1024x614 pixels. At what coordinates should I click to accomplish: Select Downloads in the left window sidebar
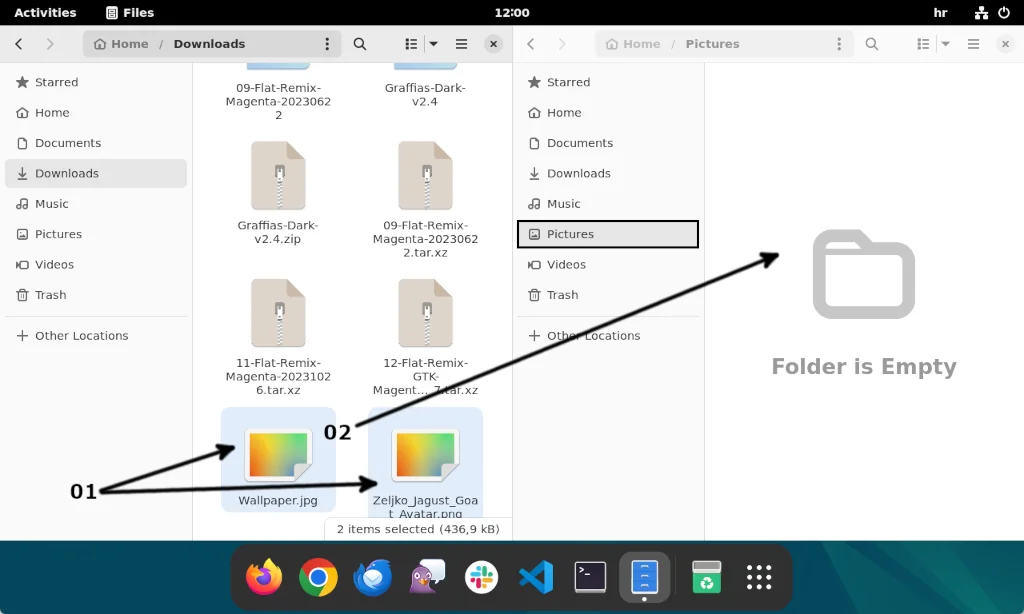click(96, 173)
